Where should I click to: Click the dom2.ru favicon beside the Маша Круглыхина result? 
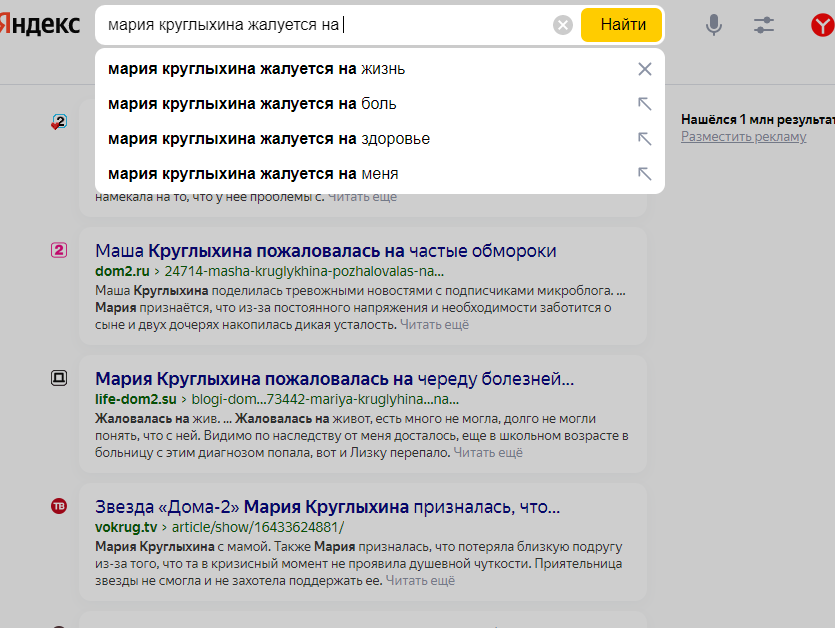(x=59, y=250)
